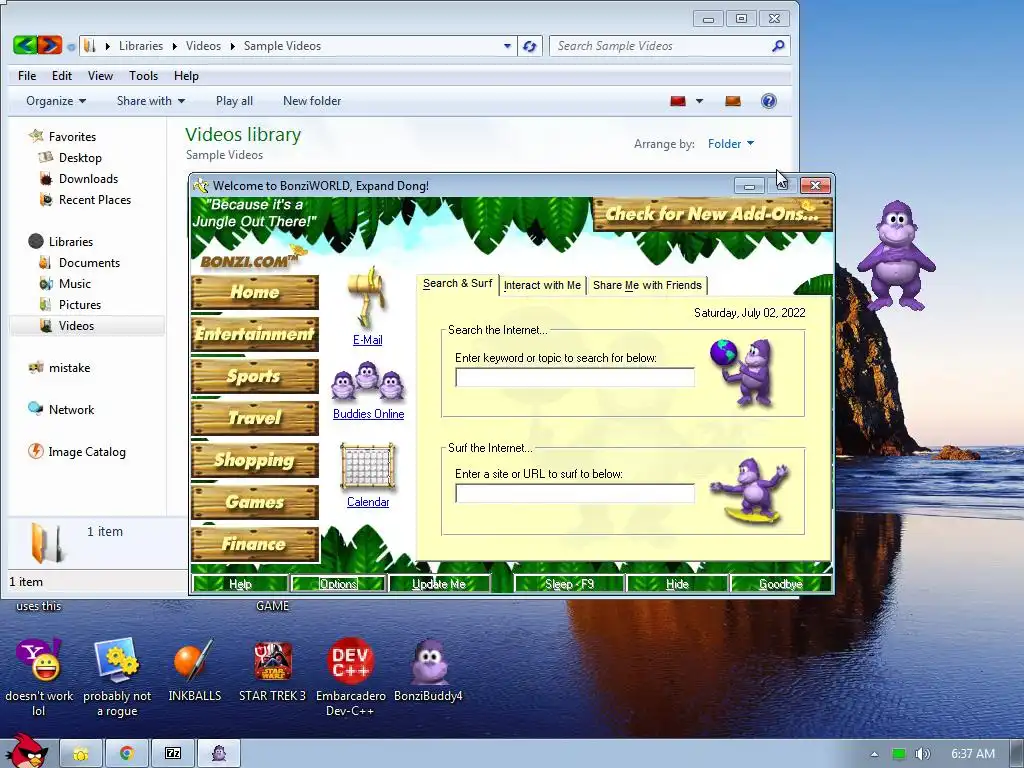
Task: Click the arrow before Sample Videos in address bar
Action: coord(232,46)
